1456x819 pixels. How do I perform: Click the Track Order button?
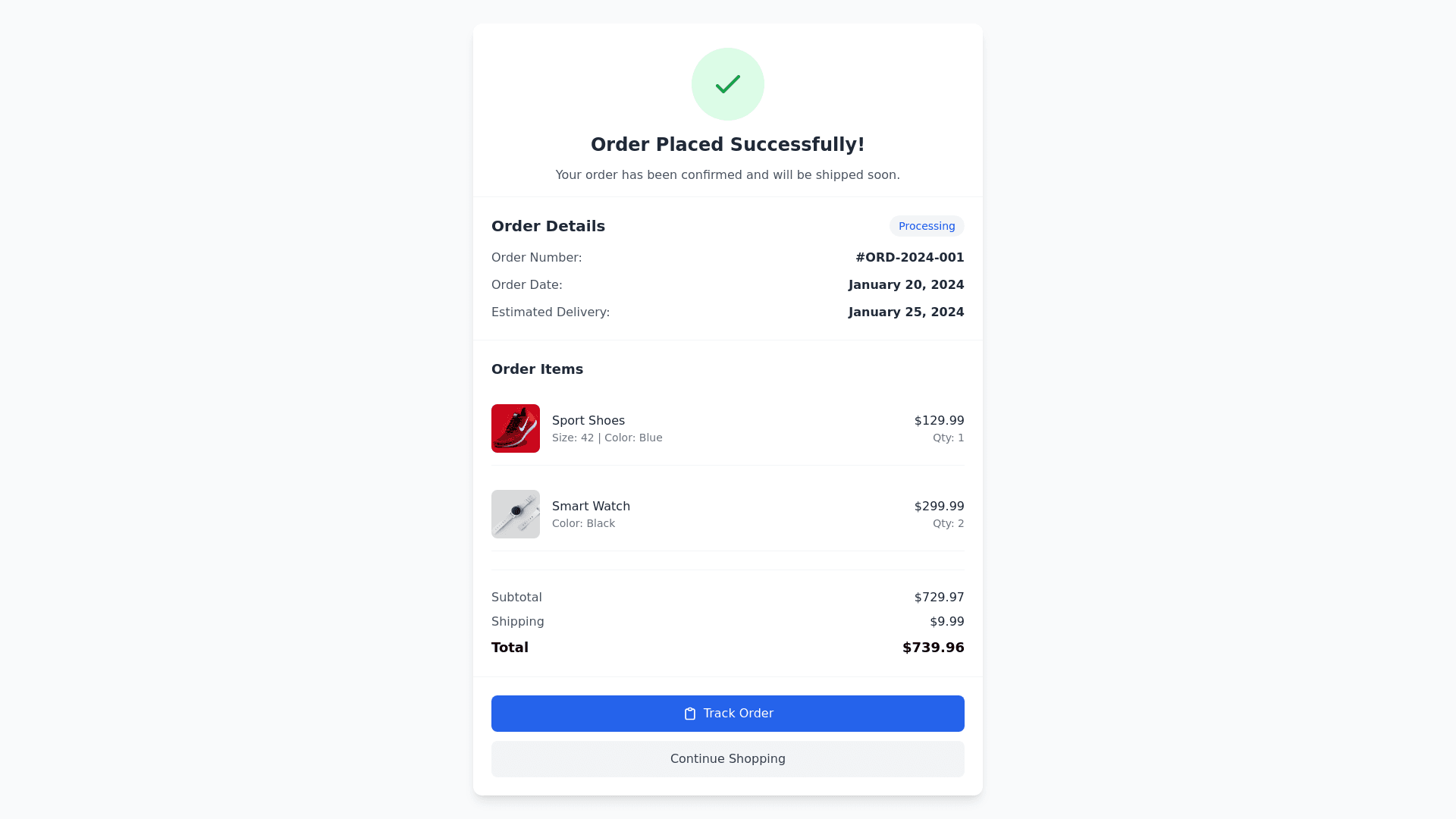tap(728, 714)
